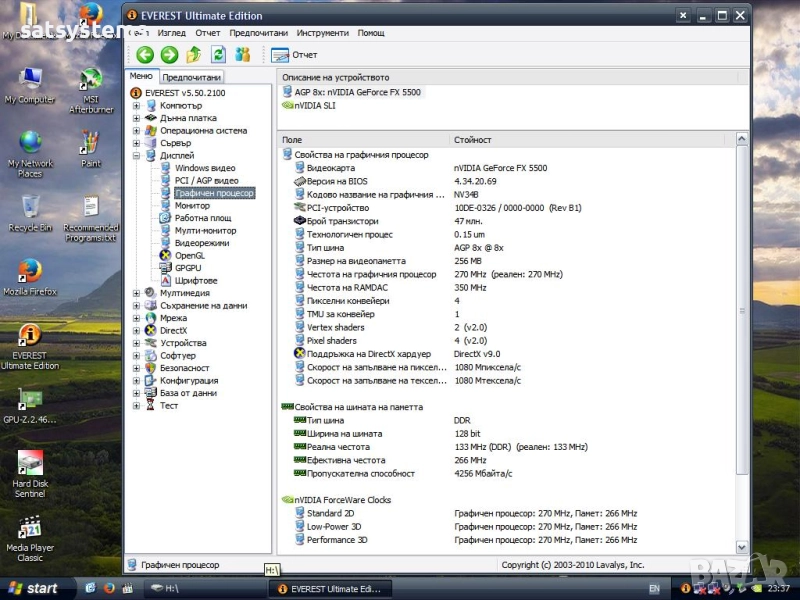Click the users icon in the toolbar
Screen dimensions: 800x600
[242, 55]
